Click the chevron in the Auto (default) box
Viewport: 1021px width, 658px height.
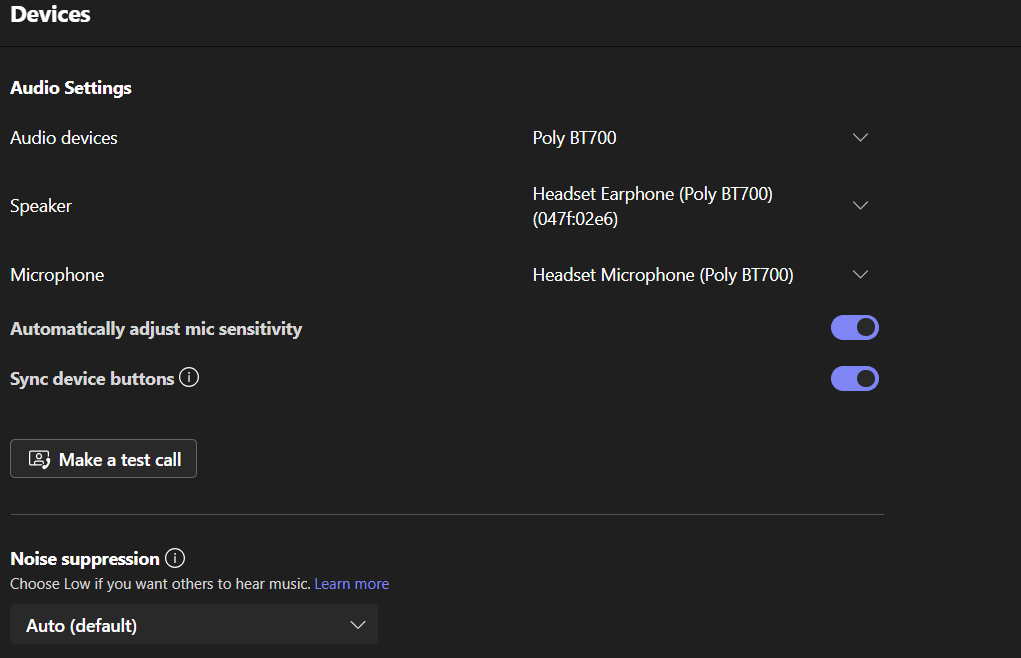click(358, 625)
